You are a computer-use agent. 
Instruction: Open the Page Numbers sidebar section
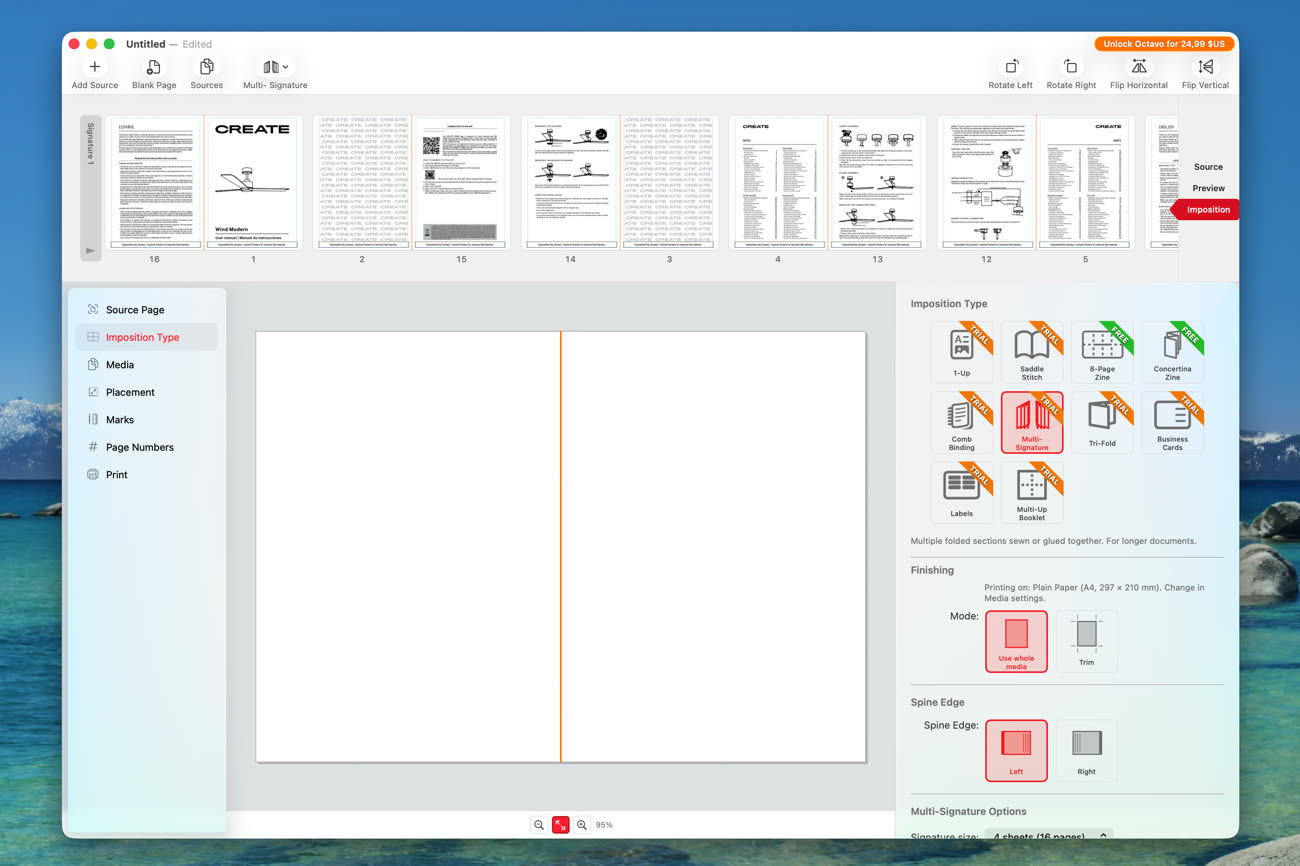coord(139,447)
